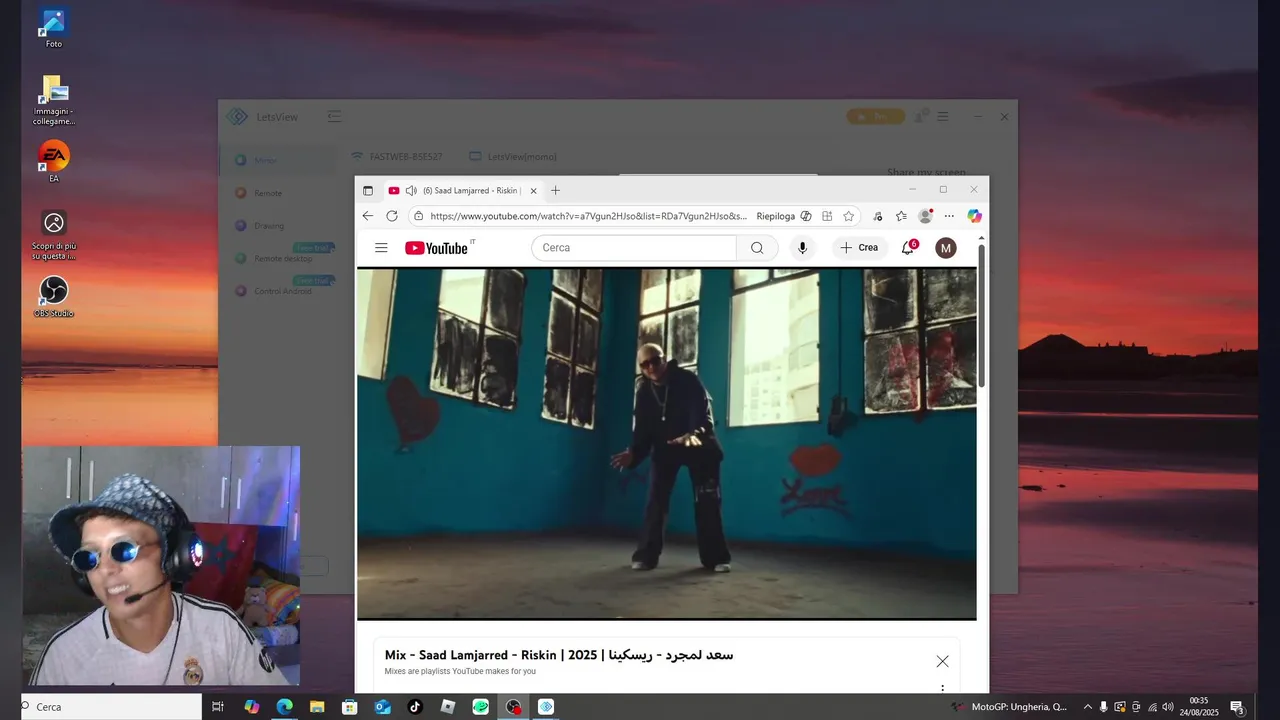Viewport: 1280px width, 720px height.
Task: Open Edge tab actions menu icon
Action: click(x=368, y=190)
